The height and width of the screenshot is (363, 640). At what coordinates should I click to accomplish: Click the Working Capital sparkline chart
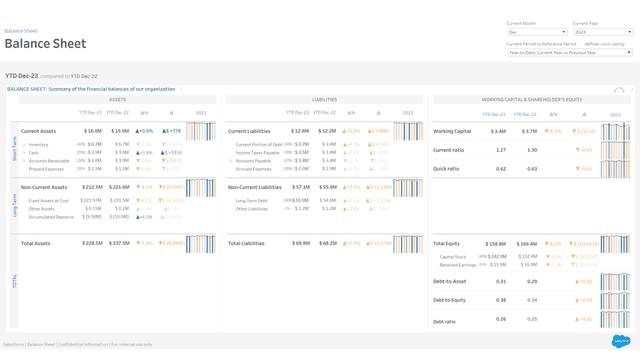(616, 131)
